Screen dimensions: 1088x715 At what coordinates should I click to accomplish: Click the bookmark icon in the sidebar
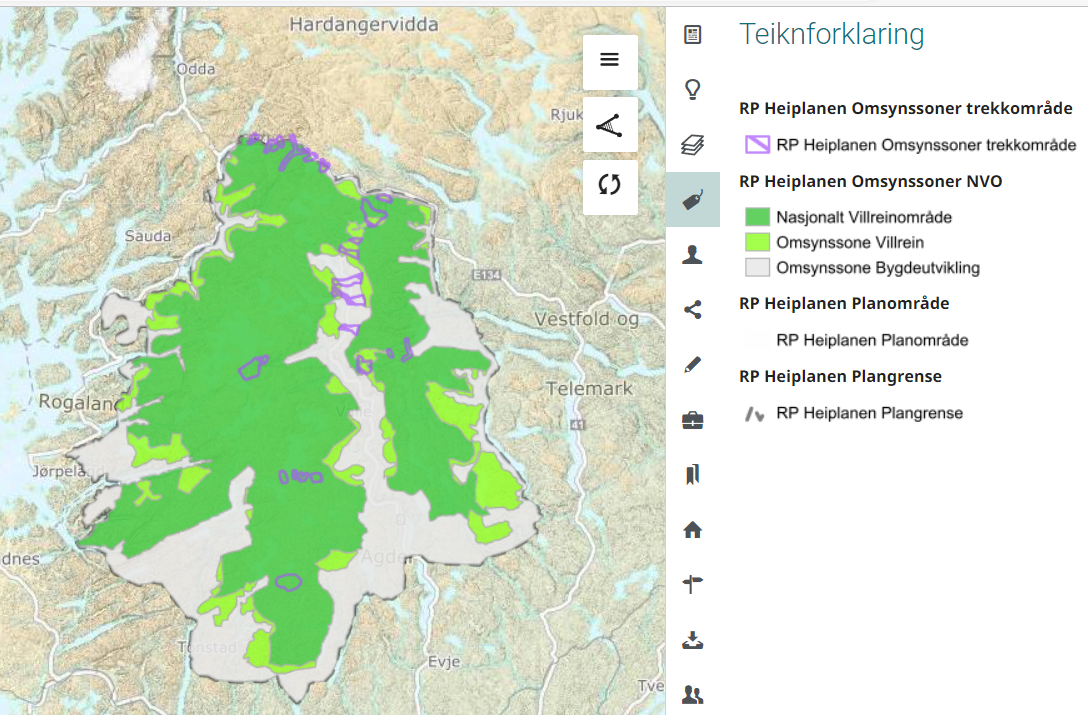(x=693, y=473)
